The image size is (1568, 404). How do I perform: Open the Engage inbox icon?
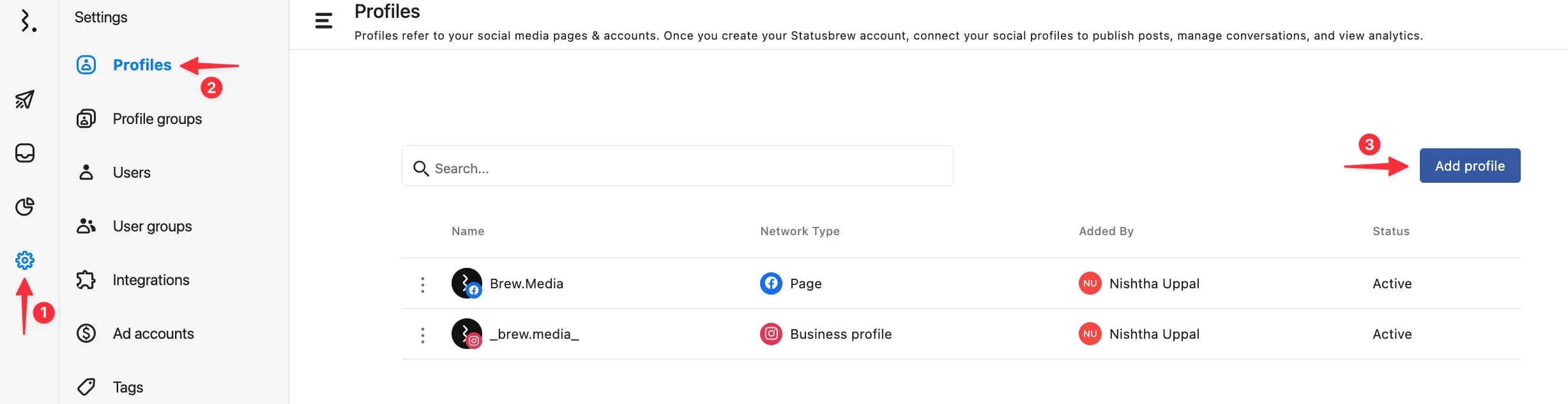25,153
